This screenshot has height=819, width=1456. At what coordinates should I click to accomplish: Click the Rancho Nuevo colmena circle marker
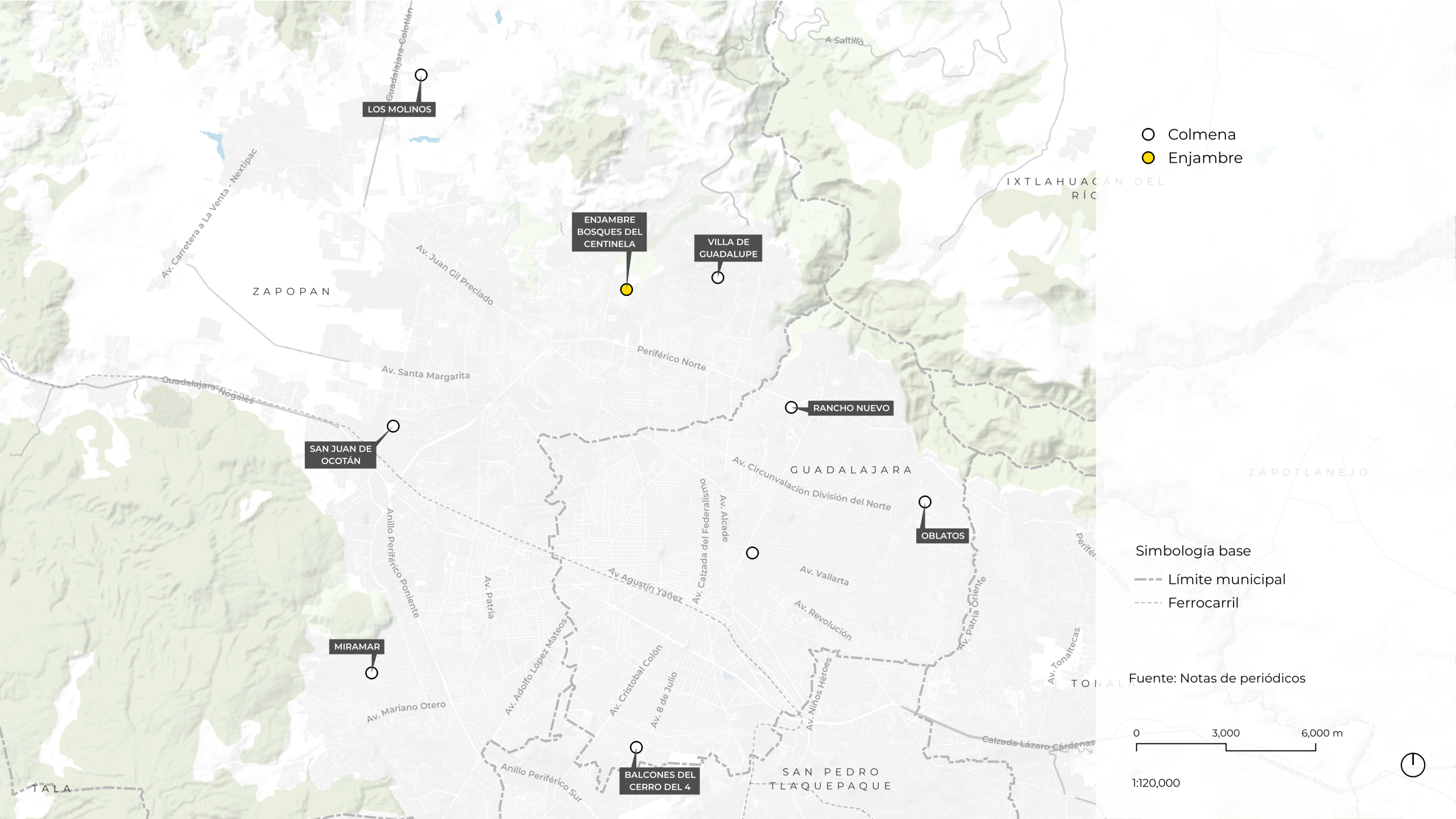click(791, 407)
